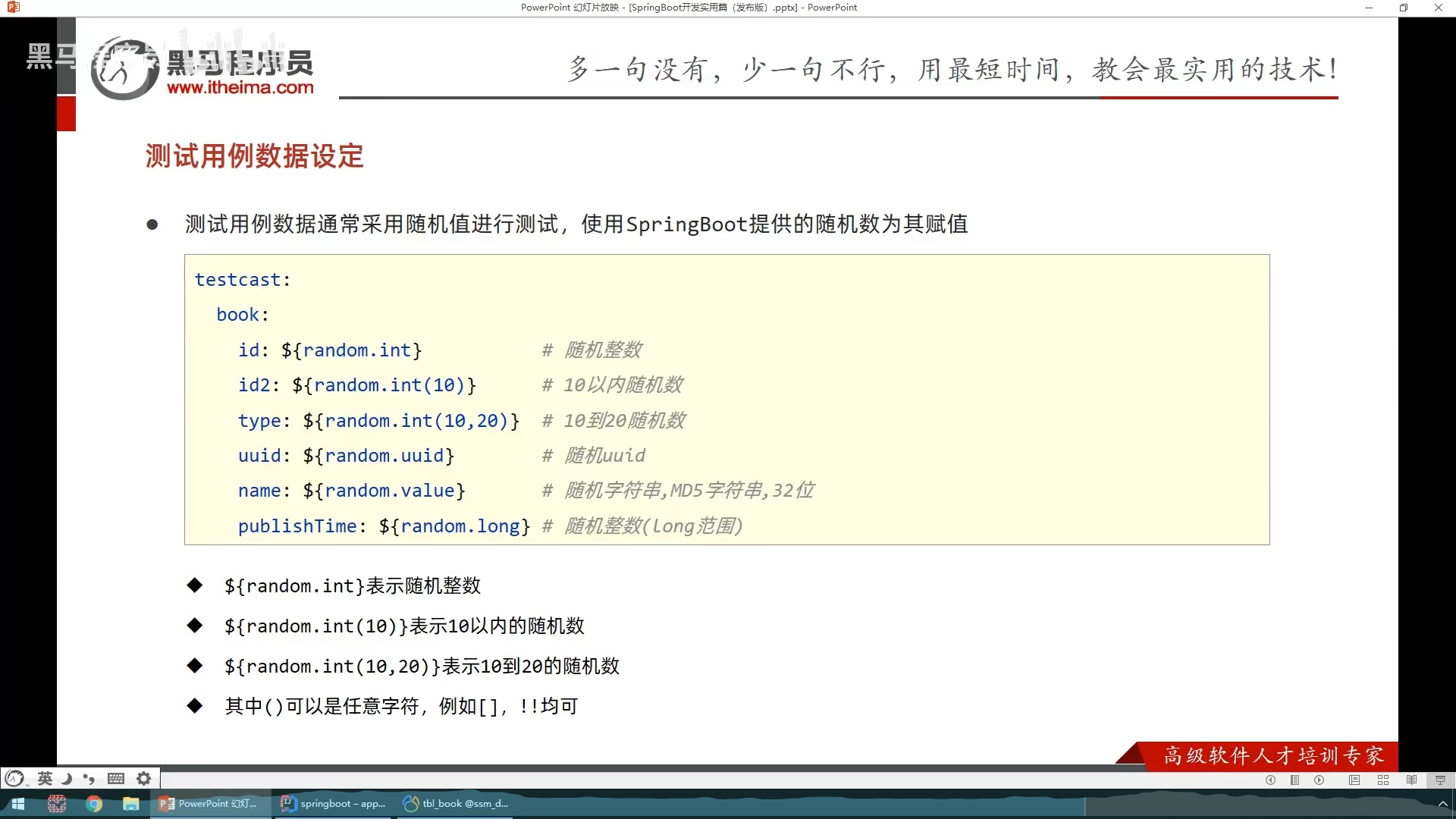Go to the next slide arrow

click(1319, 780)
